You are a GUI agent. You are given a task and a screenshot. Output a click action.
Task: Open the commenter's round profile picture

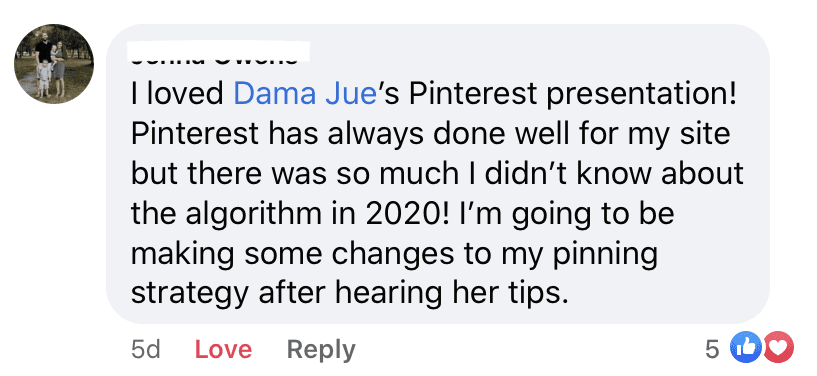54,64
